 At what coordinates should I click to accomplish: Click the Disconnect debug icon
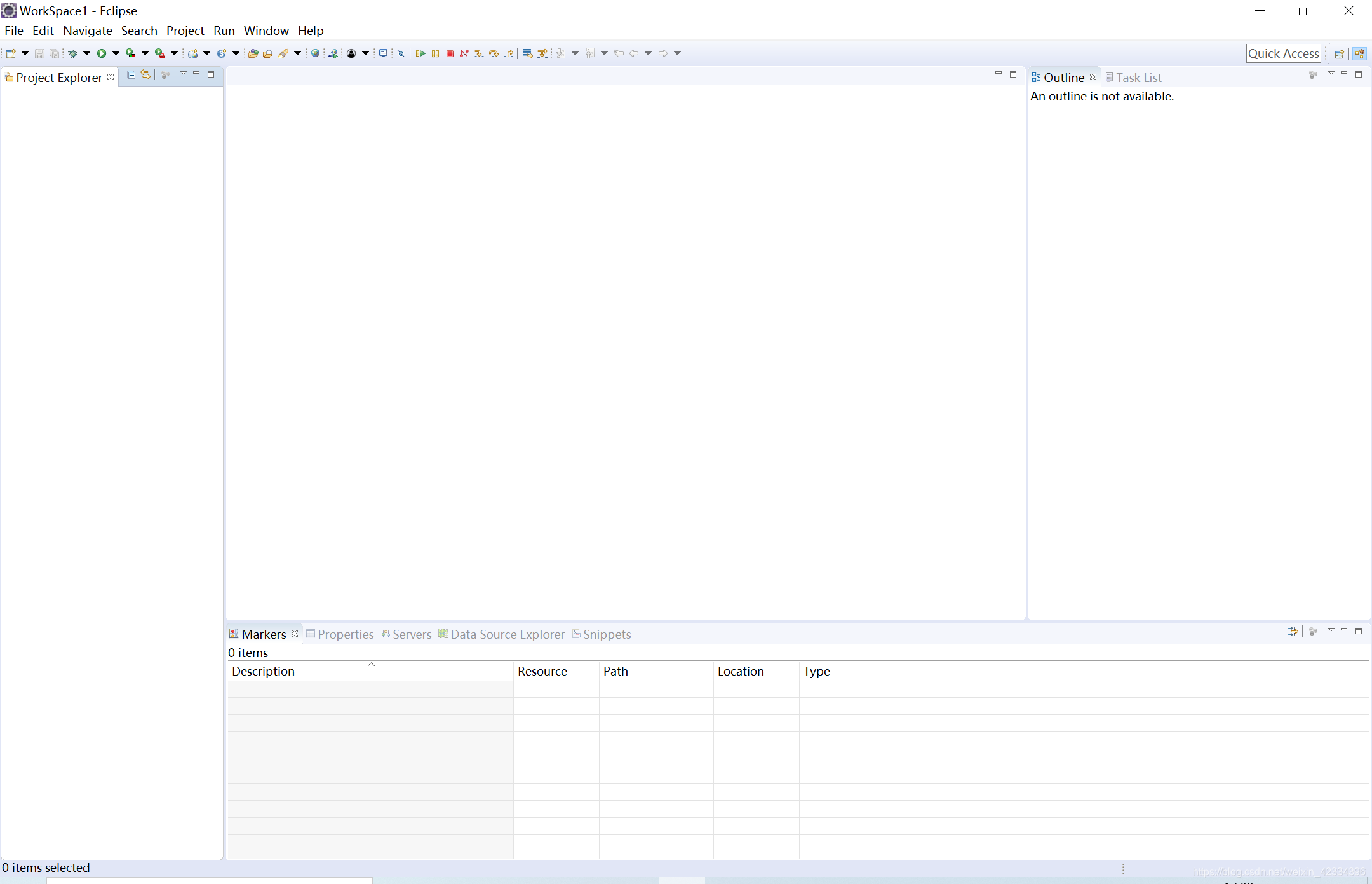tap(464, 53)
